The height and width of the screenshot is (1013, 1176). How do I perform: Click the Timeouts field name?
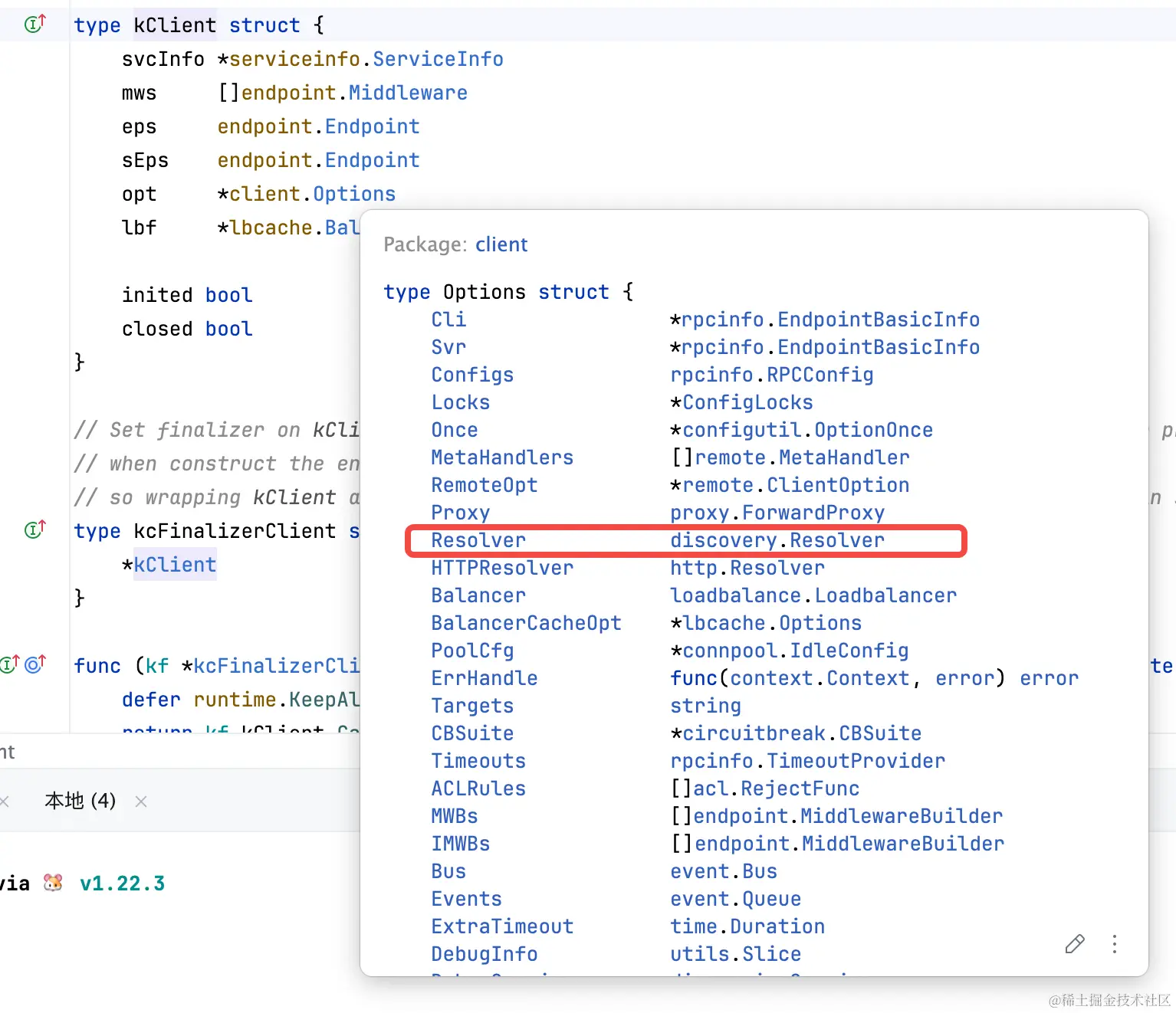click(478, 761)
